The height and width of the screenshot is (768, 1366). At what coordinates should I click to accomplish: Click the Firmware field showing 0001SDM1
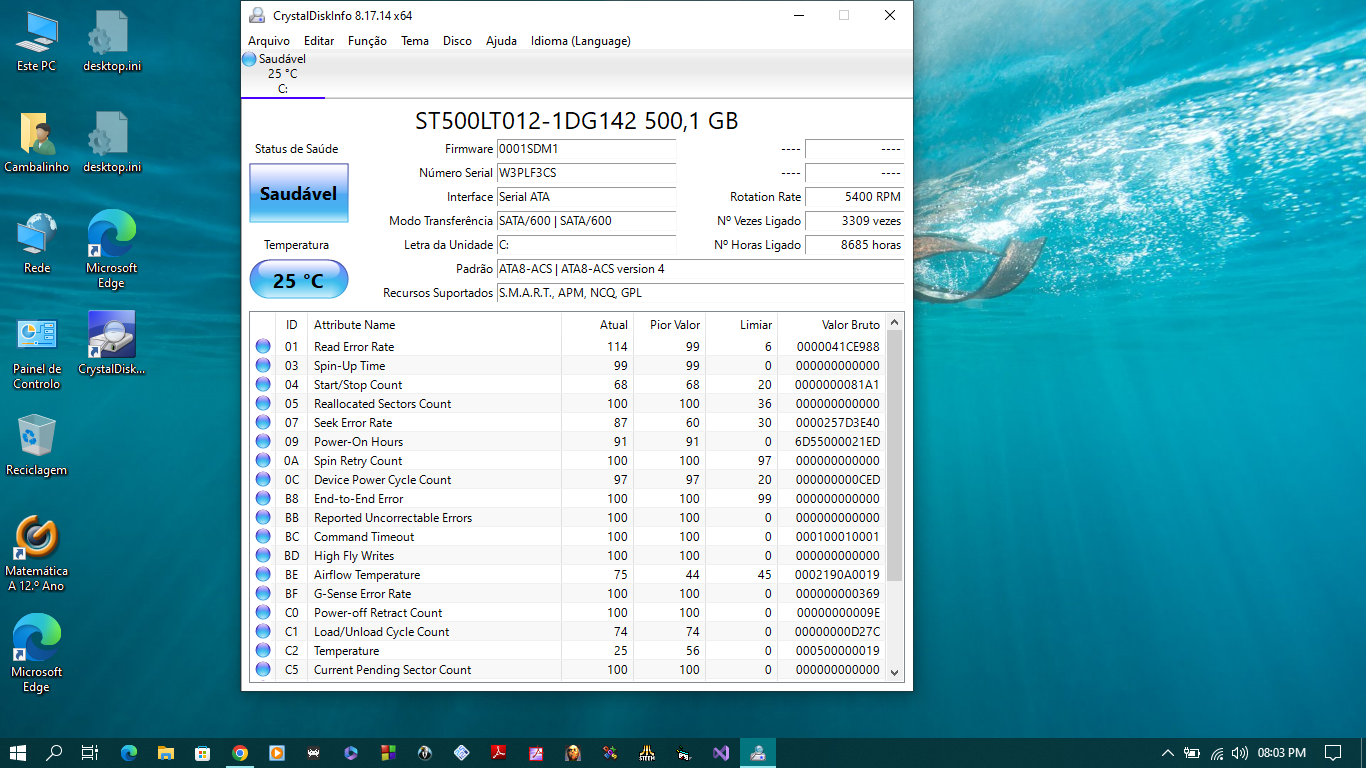[586, 149]
